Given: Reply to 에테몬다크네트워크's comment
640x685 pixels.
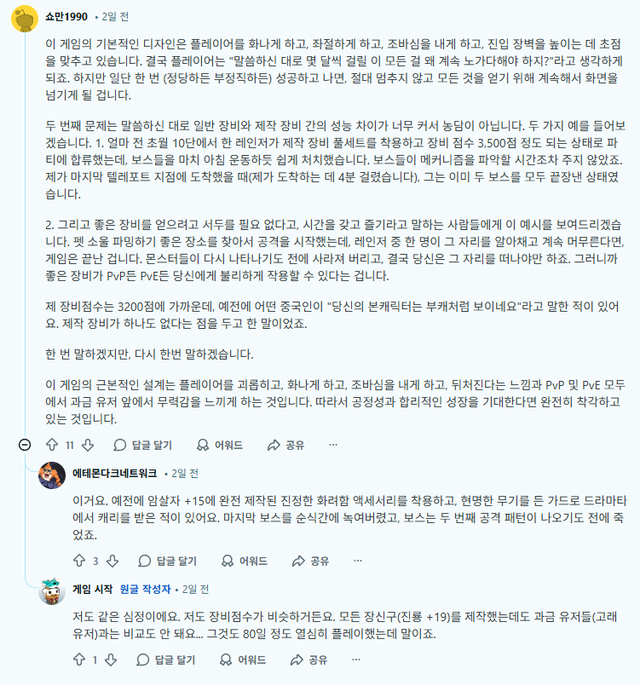Looking at the screenshot, I should click(166, 560).
